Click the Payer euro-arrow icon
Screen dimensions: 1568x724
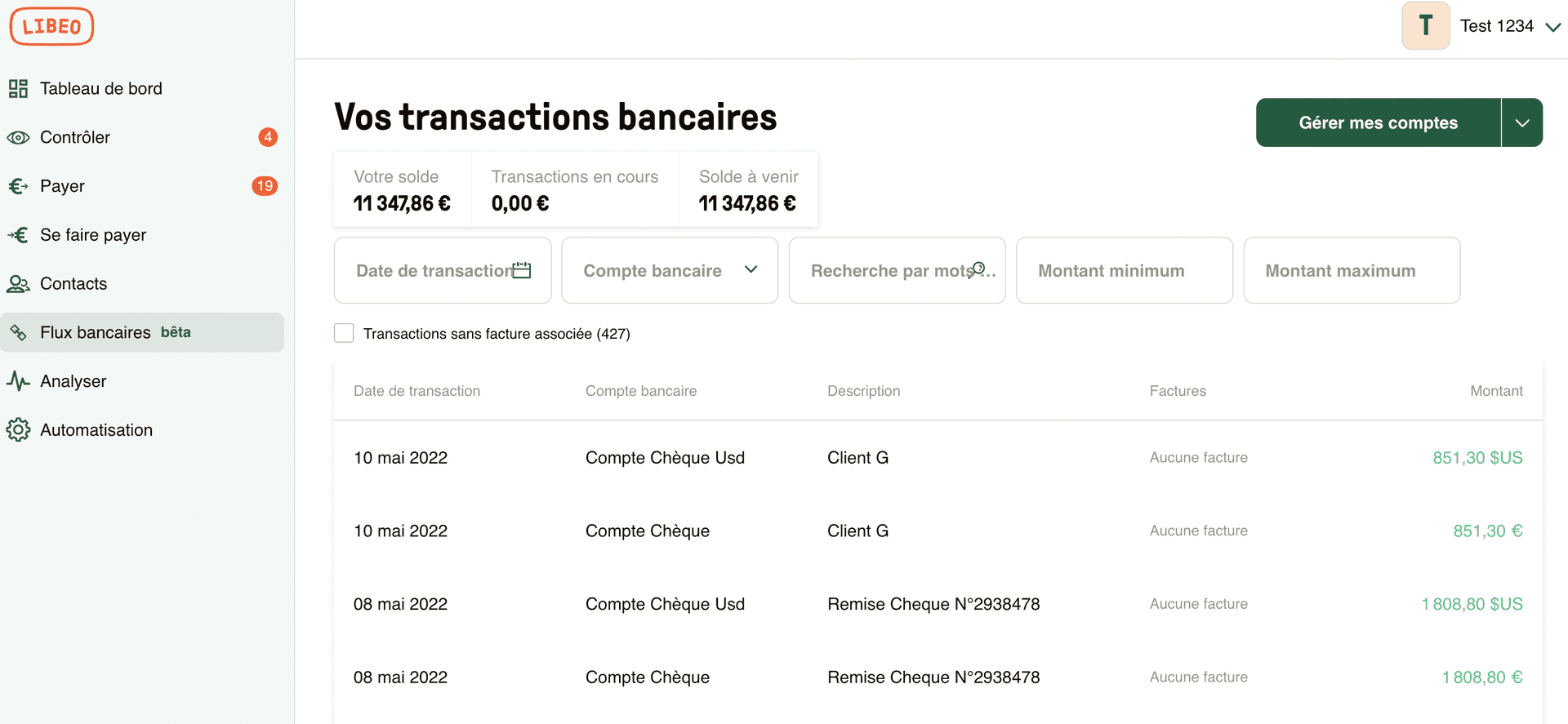pos(18,185)
